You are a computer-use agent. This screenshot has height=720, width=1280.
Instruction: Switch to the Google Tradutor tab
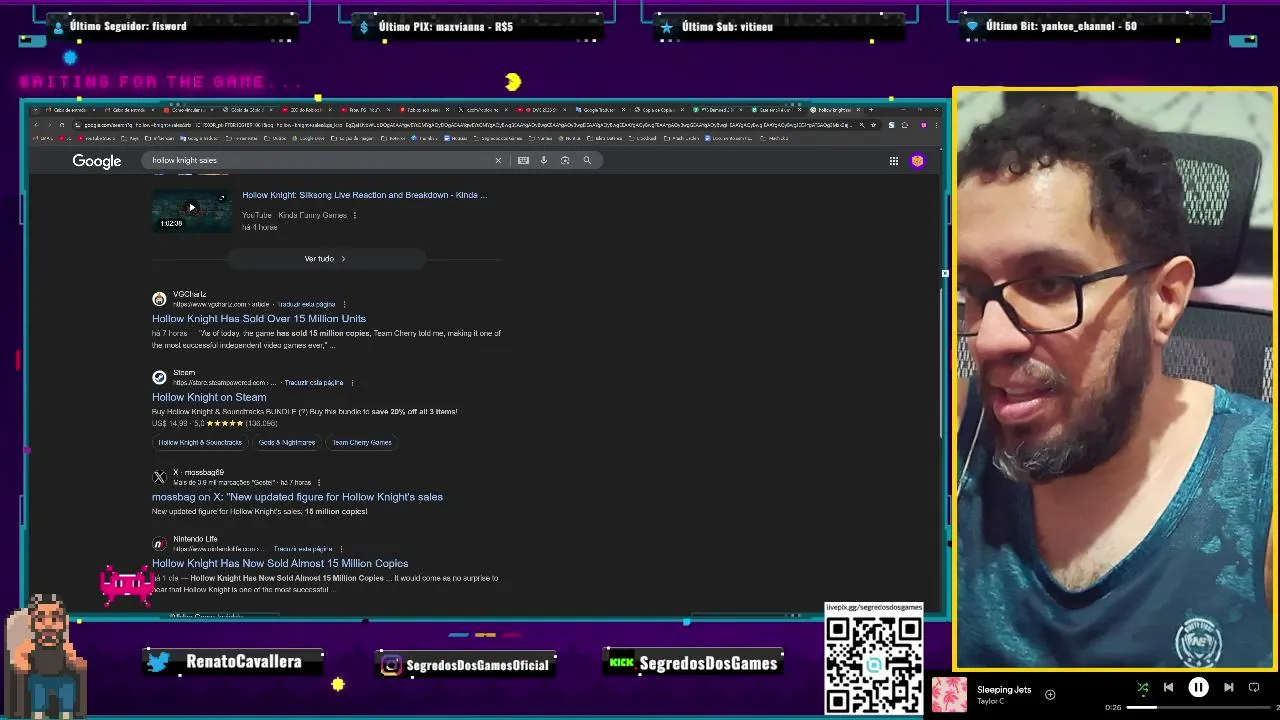point(598,110)
